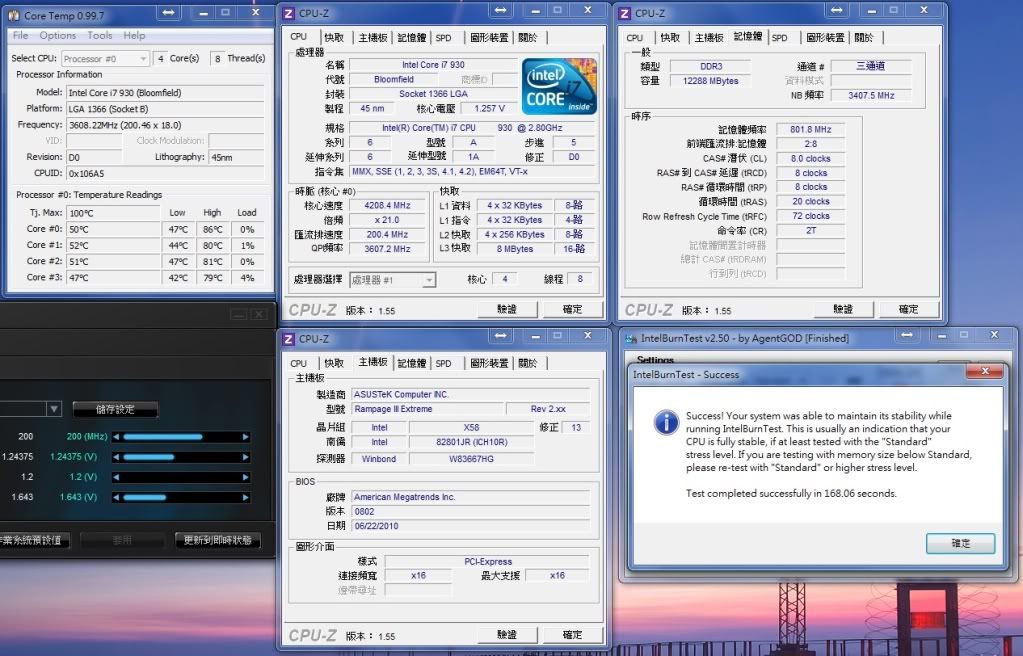Decrease the 200 (MHz) slider with its left arrow
The width and height of the screenshot is (1023, 656).
coord(116,437)
